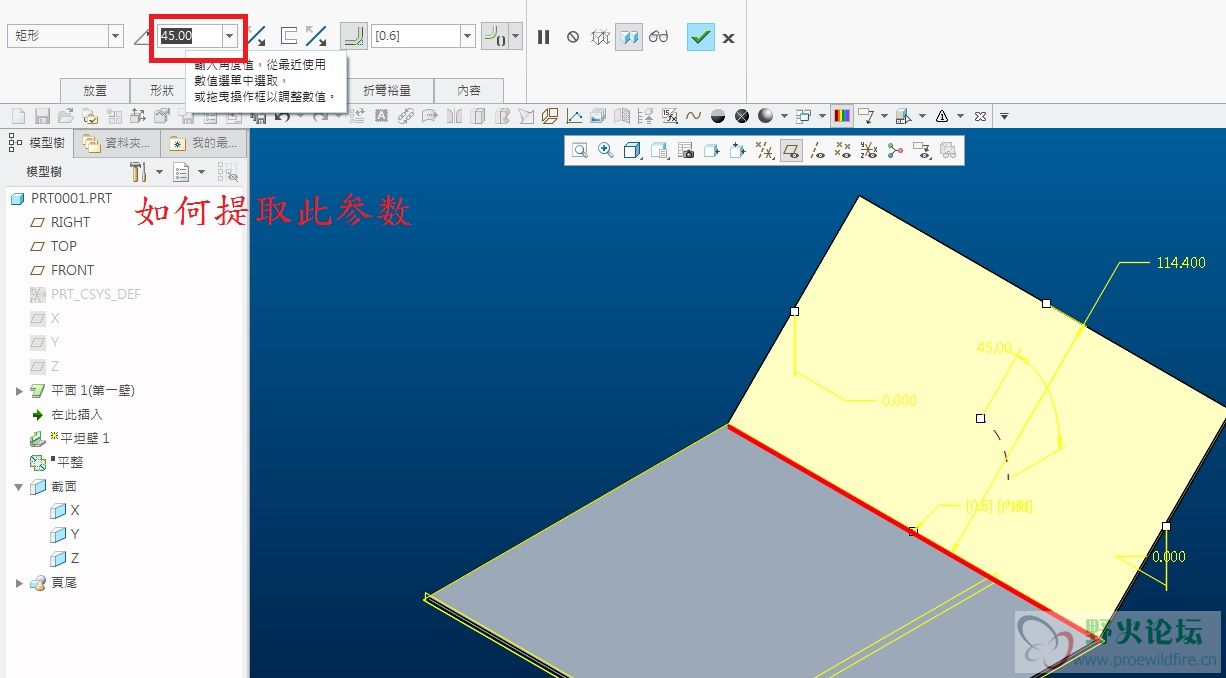Switch to unattached preview mode

tap(600, 37)
